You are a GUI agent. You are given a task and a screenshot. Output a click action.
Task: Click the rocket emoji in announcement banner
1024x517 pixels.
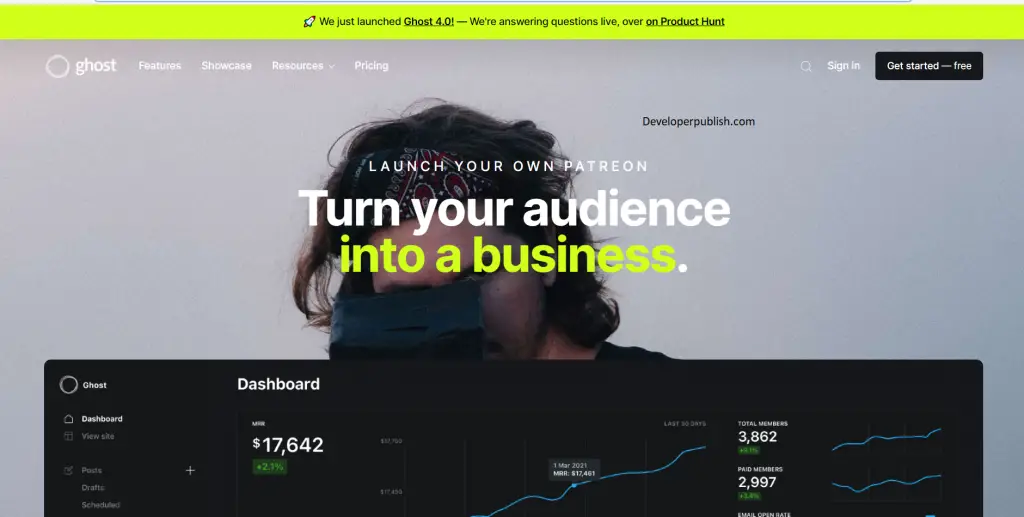310,22
